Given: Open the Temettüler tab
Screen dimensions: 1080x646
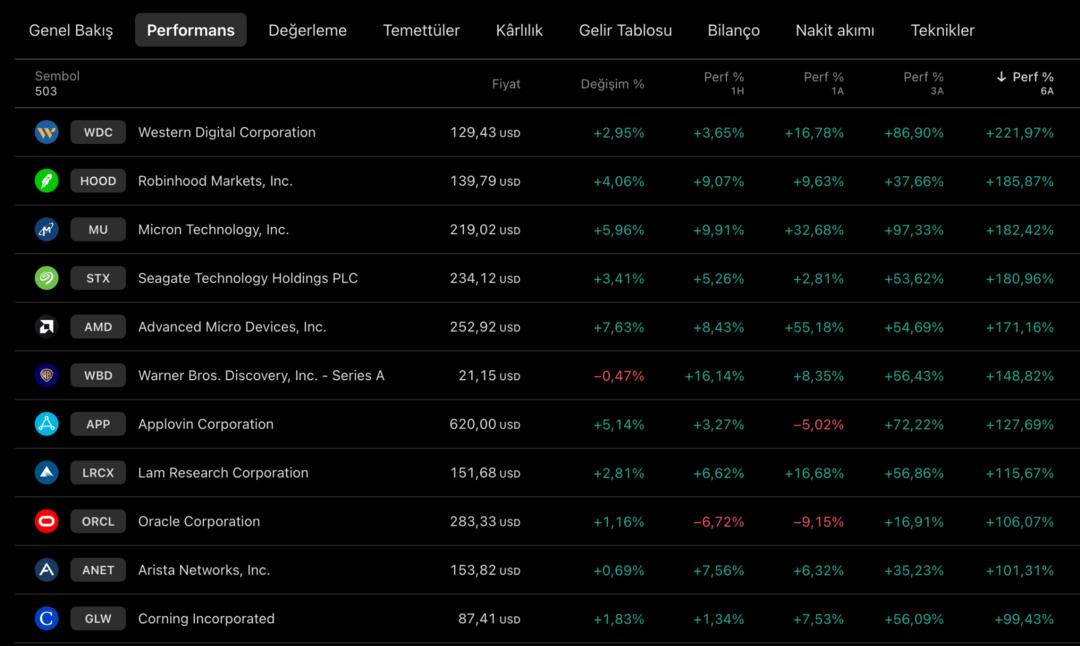Looking at the screenshot, I should tap(421, 30).
